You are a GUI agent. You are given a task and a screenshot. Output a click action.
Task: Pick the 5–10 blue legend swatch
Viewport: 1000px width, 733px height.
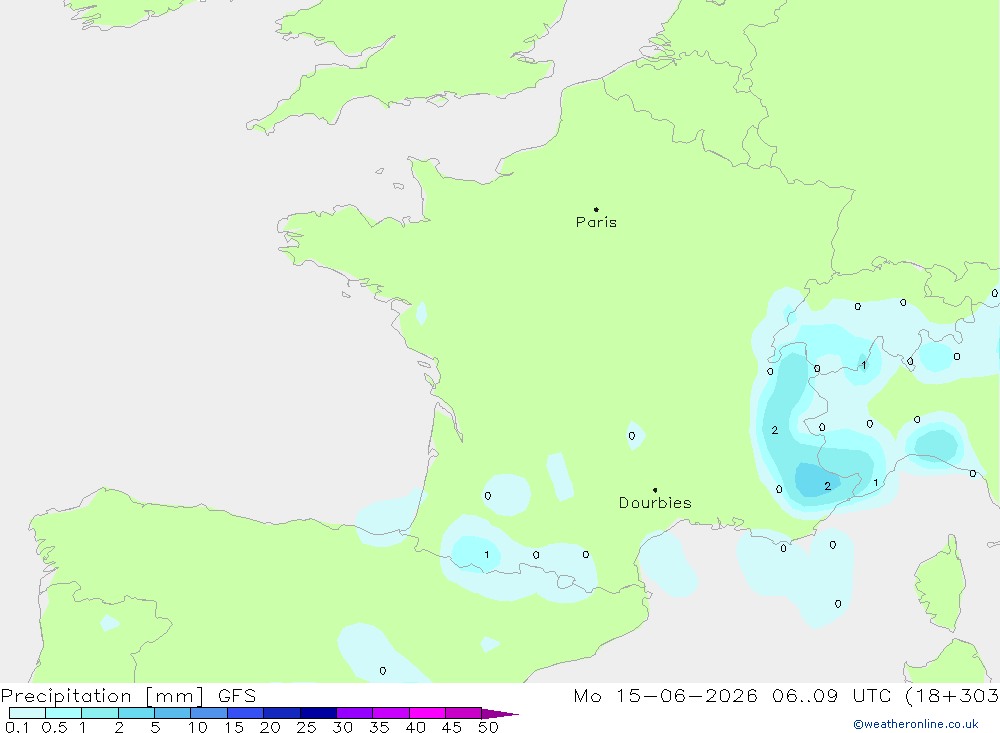tap(173, 713)
